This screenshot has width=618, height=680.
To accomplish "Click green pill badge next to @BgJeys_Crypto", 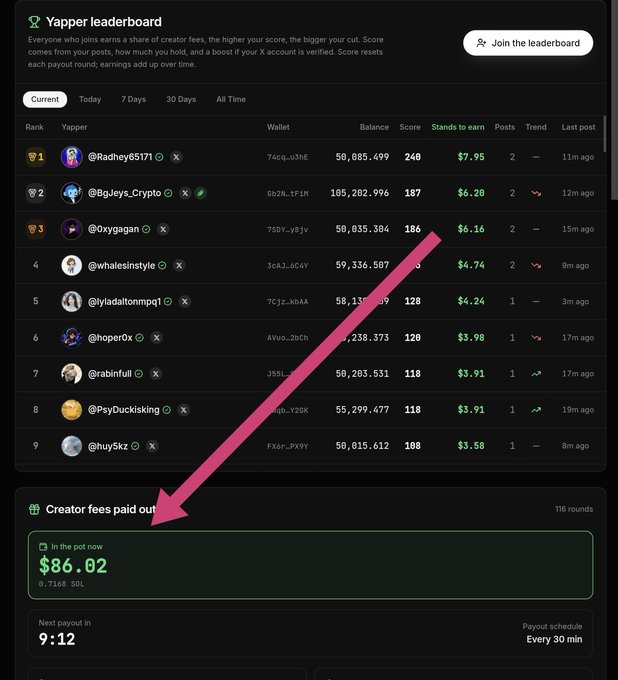I will [x=200, y=193].
